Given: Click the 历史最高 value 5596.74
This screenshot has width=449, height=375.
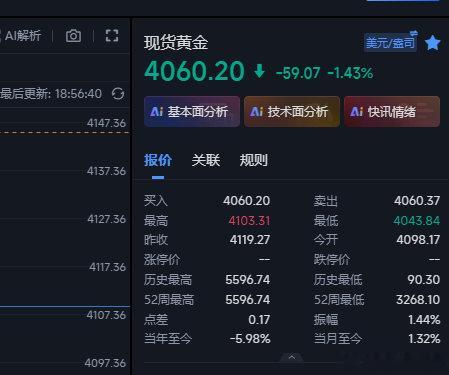Looking at the screenshot, I should point(248,280).
